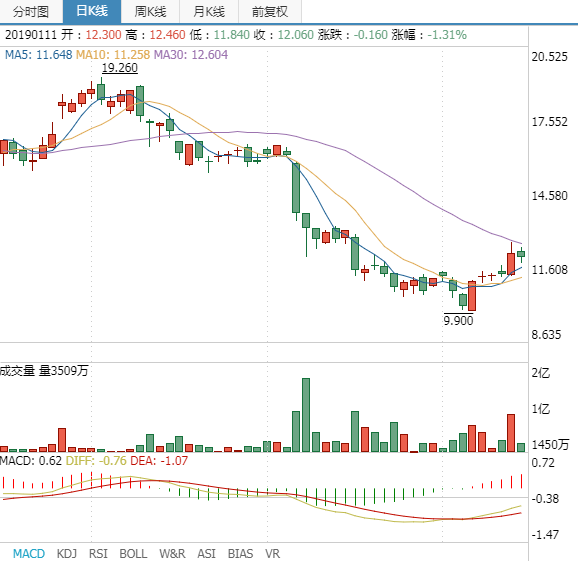Click the 前复权 tab
Viewport: 578px width, 561px height.
click(270, 11)
